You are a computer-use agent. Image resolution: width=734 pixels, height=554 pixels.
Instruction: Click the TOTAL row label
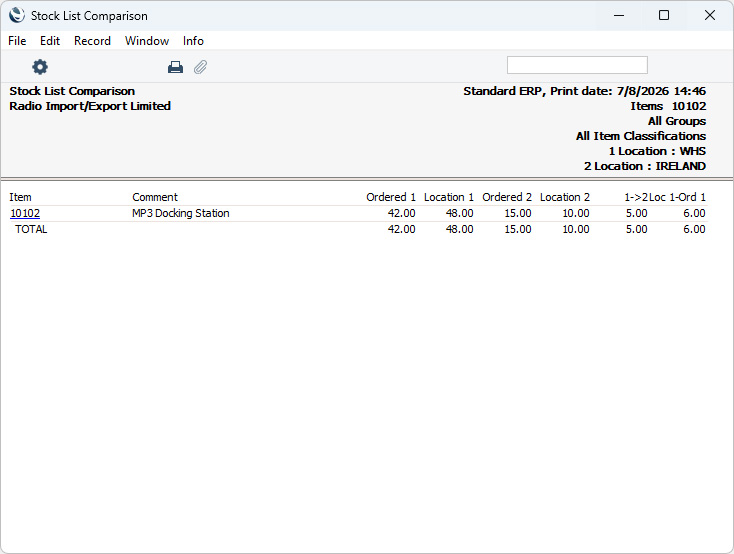31,229
